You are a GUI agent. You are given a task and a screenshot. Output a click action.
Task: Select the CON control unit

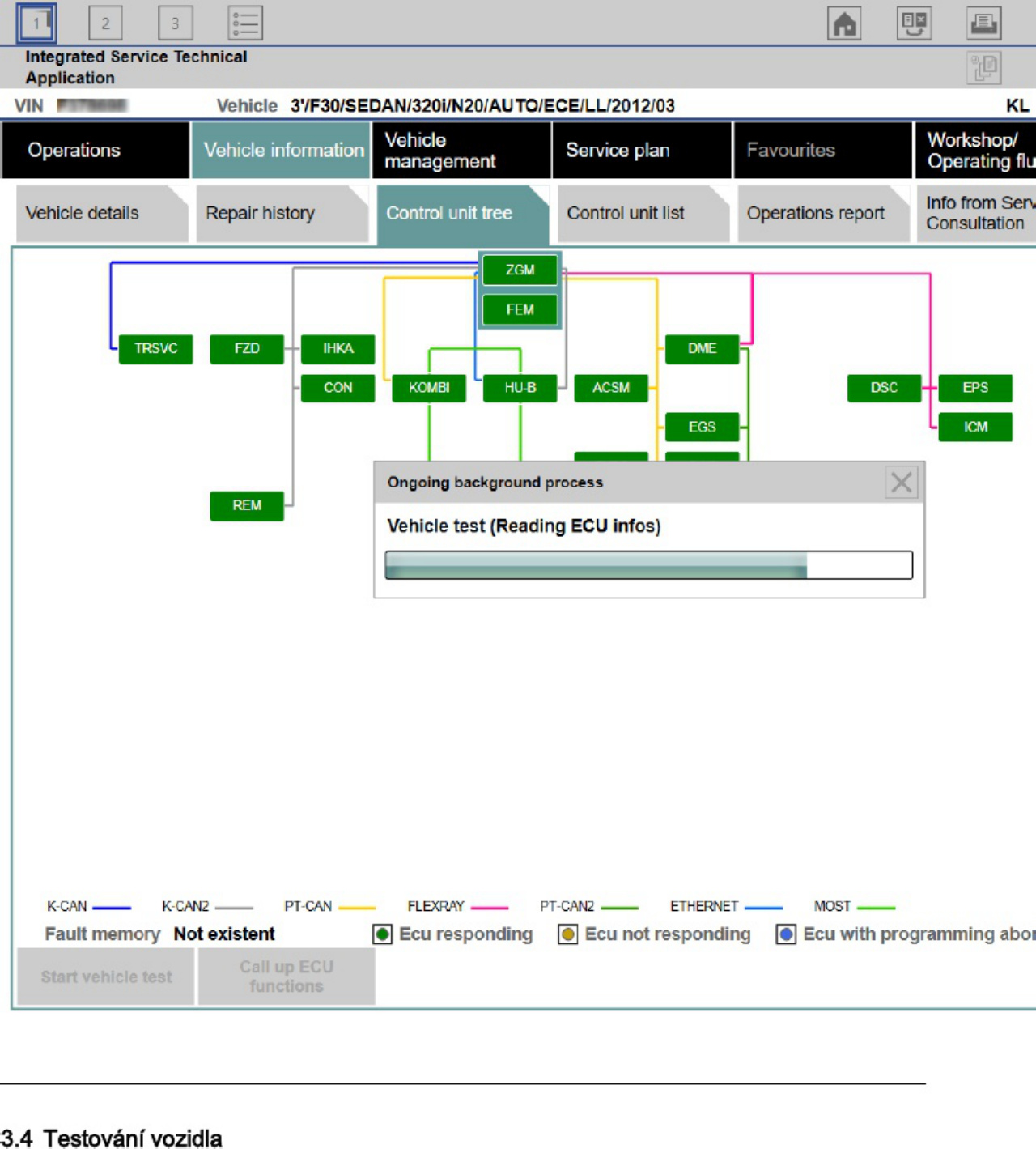[x=338, y=388]
